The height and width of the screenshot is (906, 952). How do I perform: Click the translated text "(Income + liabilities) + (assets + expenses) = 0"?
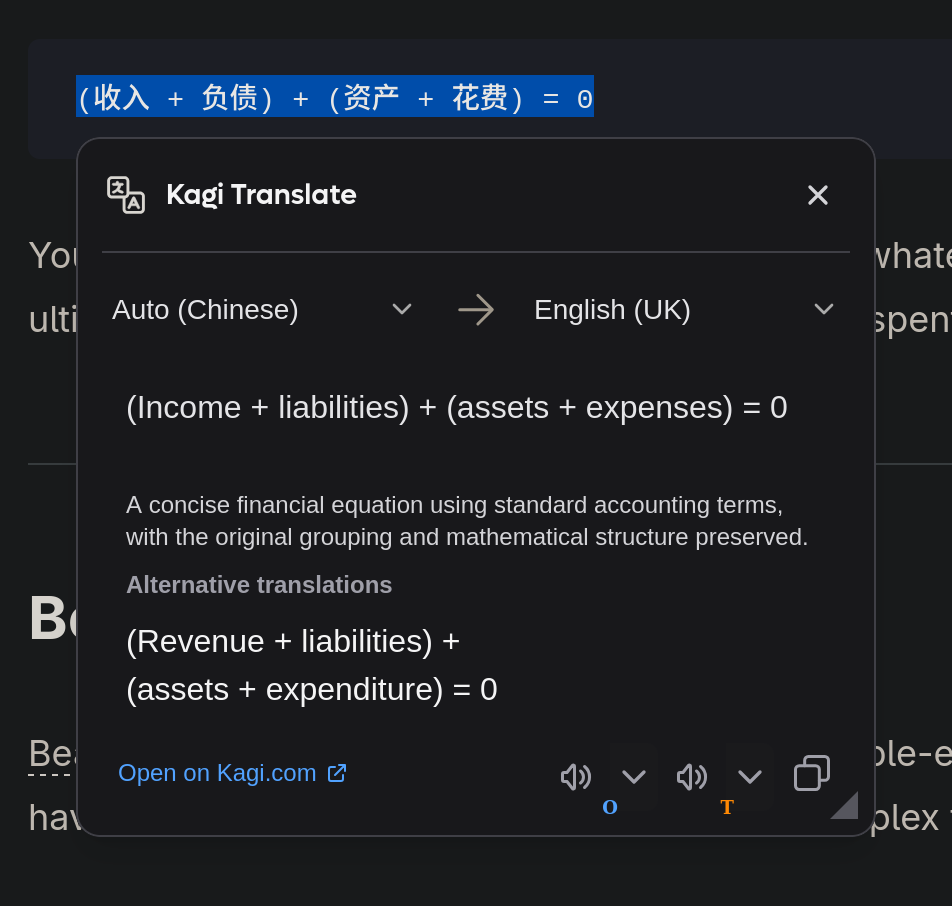[x=457, y=407]
